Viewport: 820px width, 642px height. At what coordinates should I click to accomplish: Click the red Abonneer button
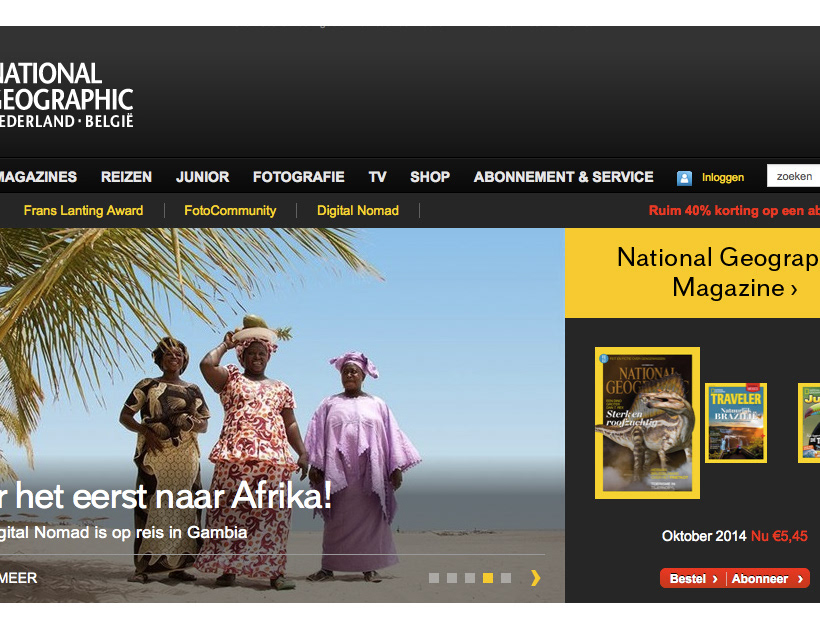click(768, 578)
